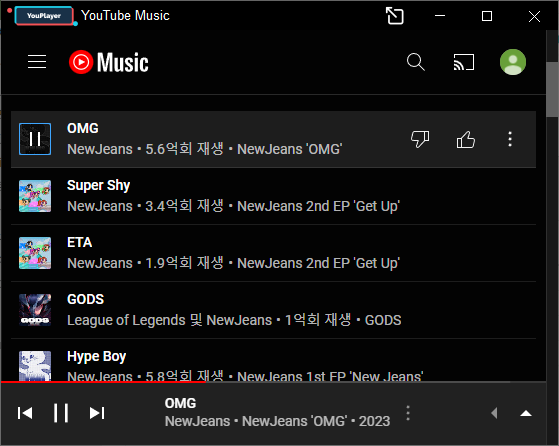This screenshot has width=559, height=446.
Task: Play the Super Shy track
Action: click(x=273, y=196)
